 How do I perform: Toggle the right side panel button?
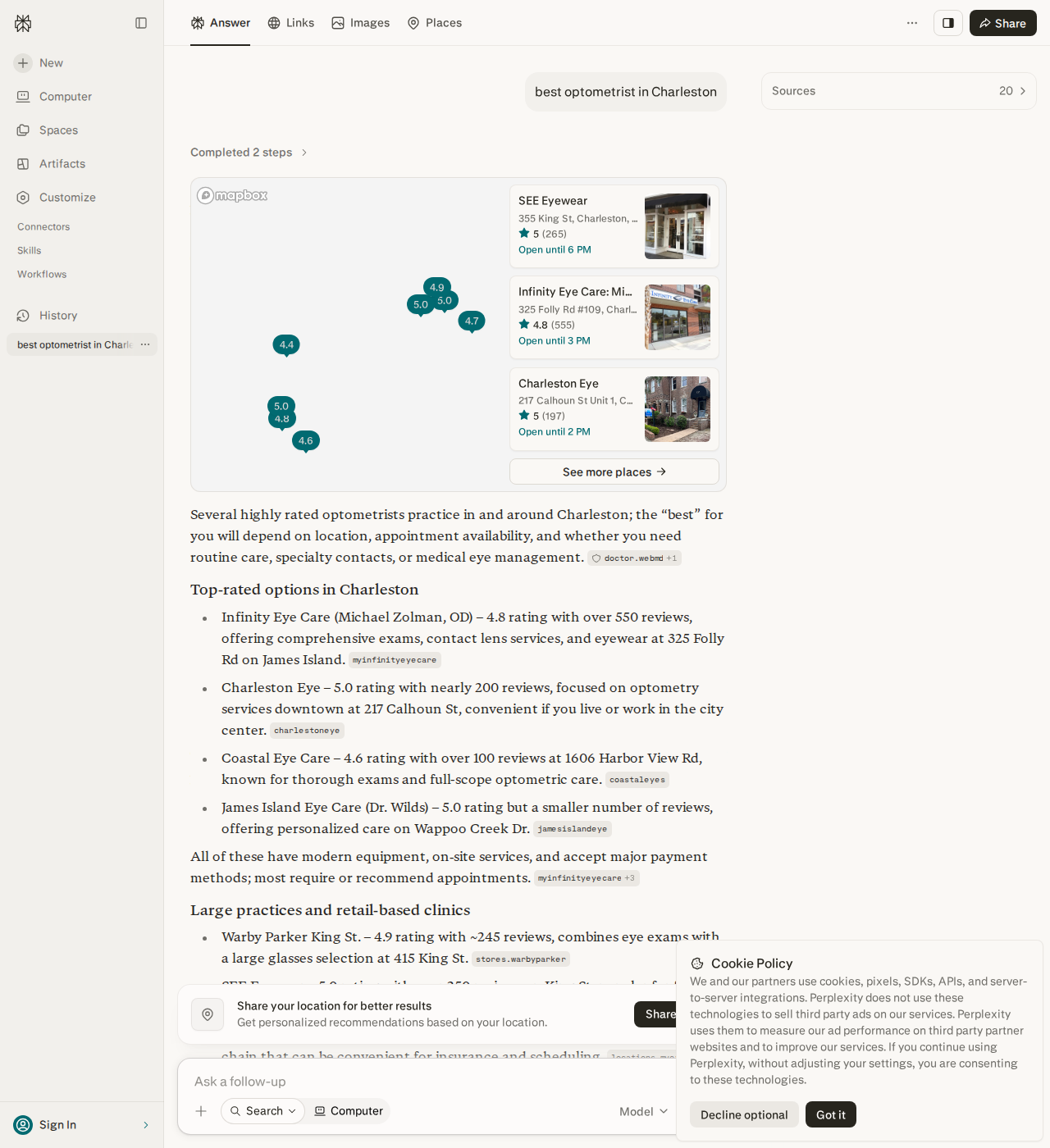tap(948, 23)
